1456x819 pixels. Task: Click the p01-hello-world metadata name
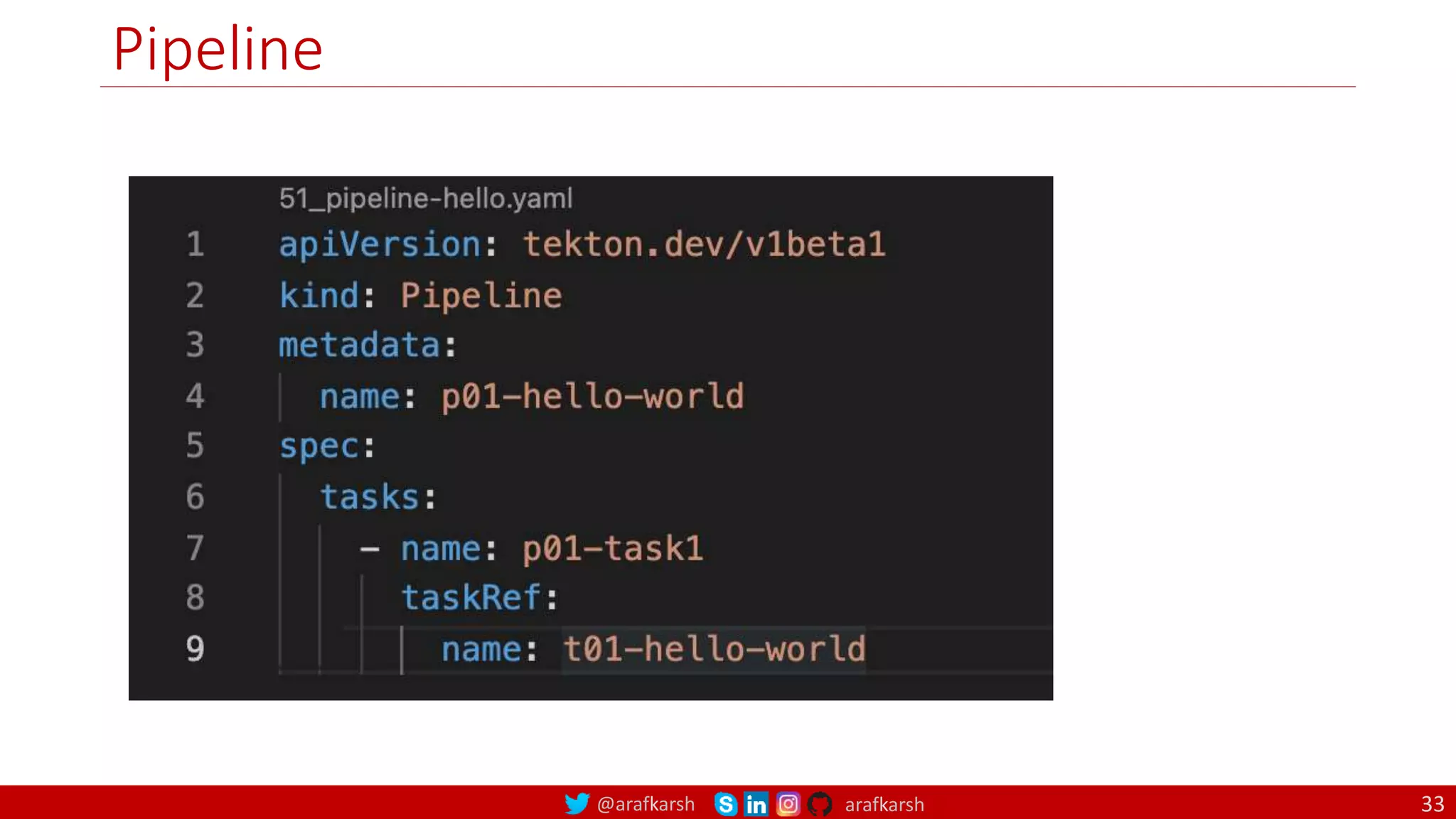(592, 396)
